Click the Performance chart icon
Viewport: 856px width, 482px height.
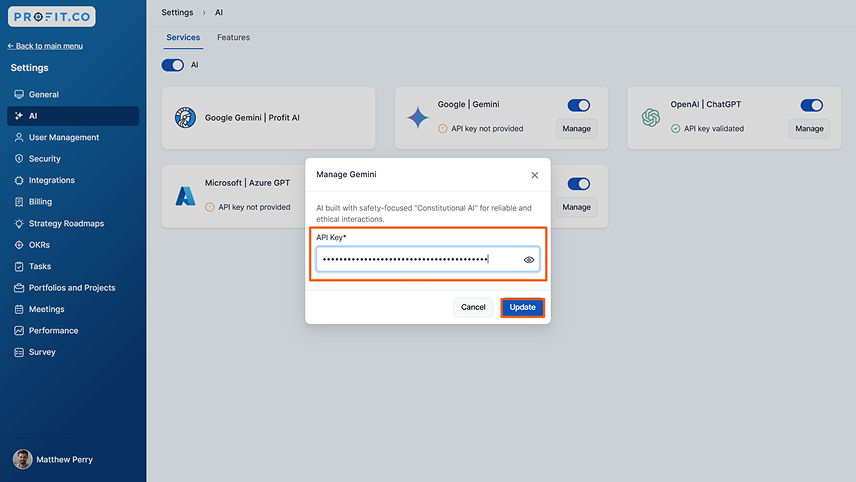coord(19,331)
